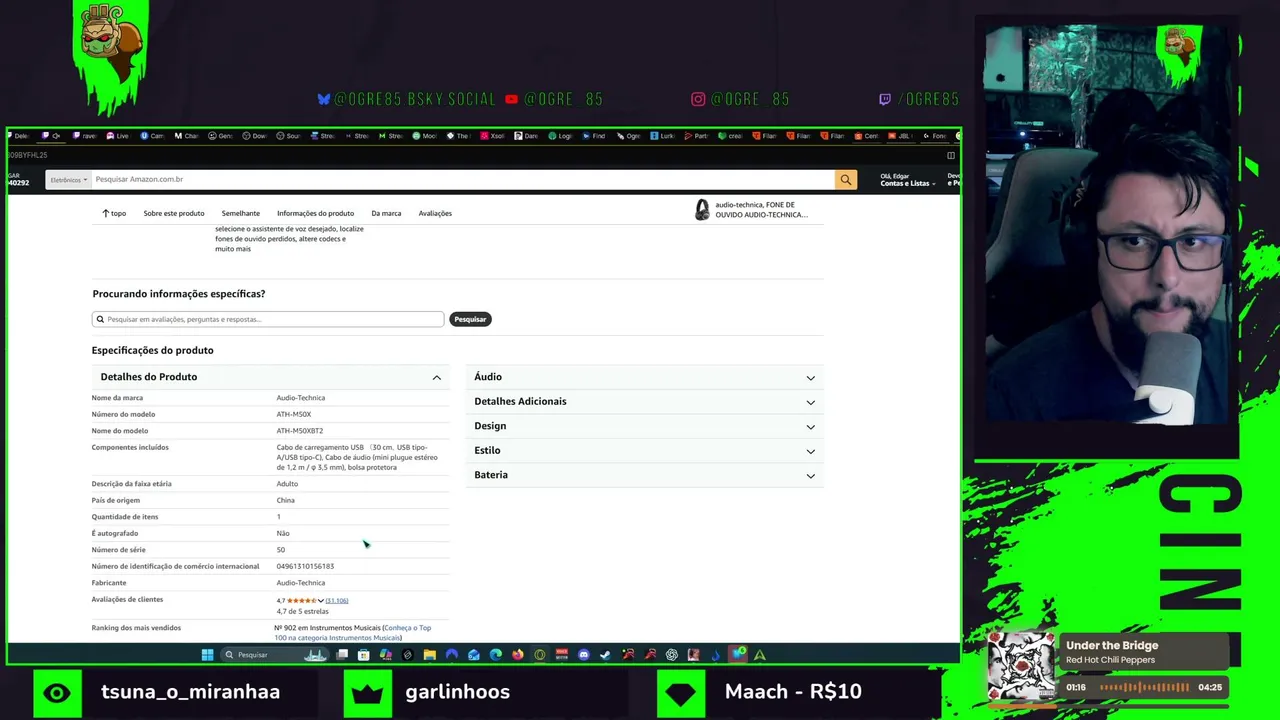Click the País de origem China value
The height and width of the screenshot is (720, 1280).
pos(286,500)
